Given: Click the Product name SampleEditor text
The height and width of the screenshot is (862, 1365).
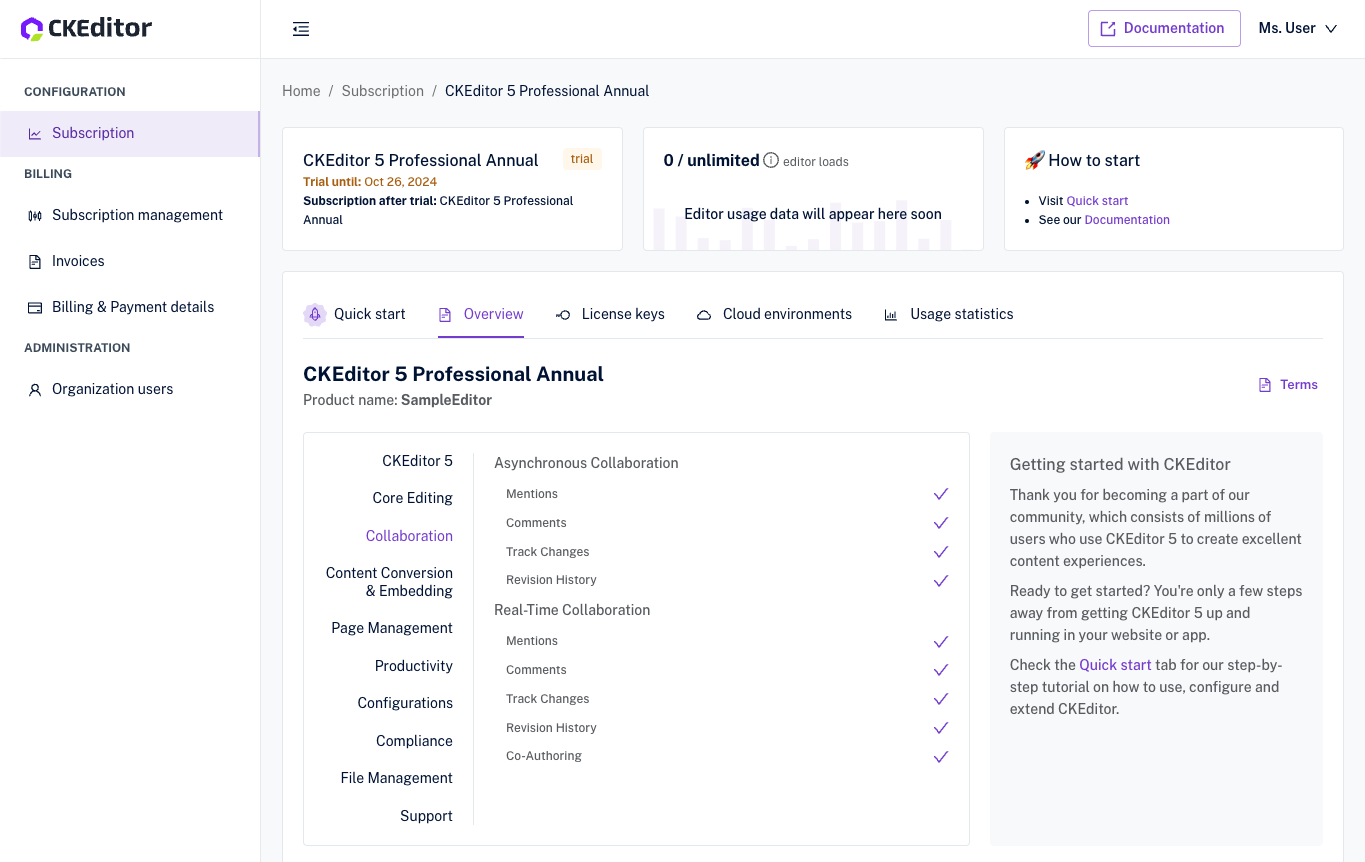Looking at the screenshot, I should (x=397, y=400).
